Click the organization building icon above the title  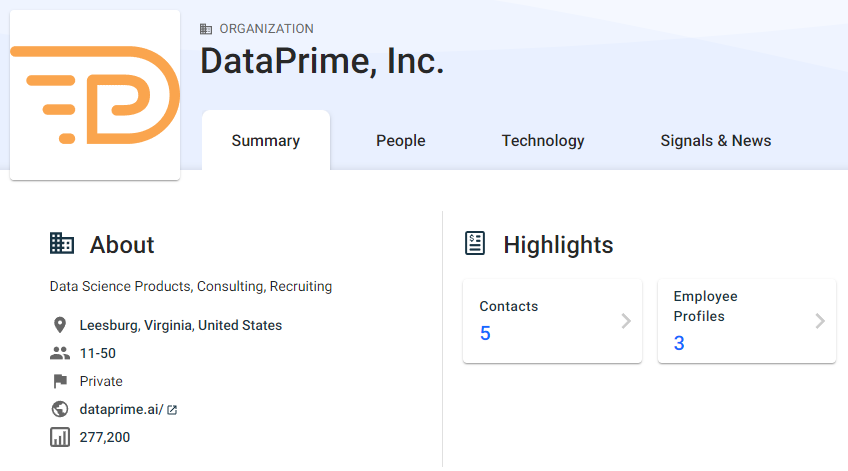pos(206,29)
